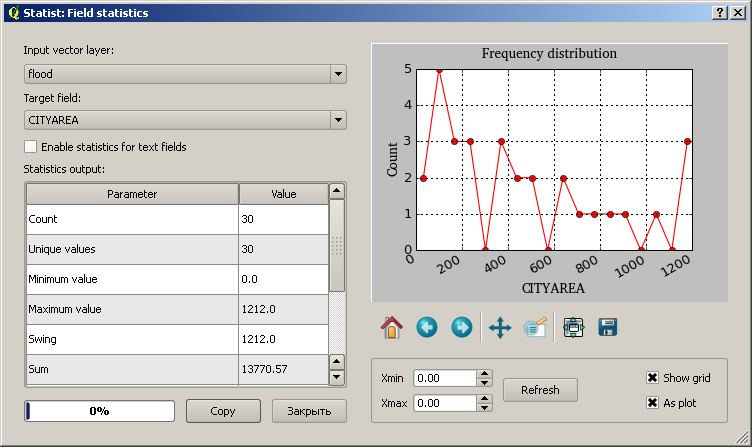Go back to previous plot view
Viewport: 752px width, 447px height.
click(427, 328)
